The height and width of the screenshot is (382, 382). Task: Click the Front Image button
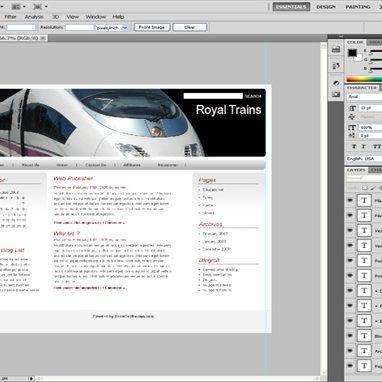click(x=152, y=27)
